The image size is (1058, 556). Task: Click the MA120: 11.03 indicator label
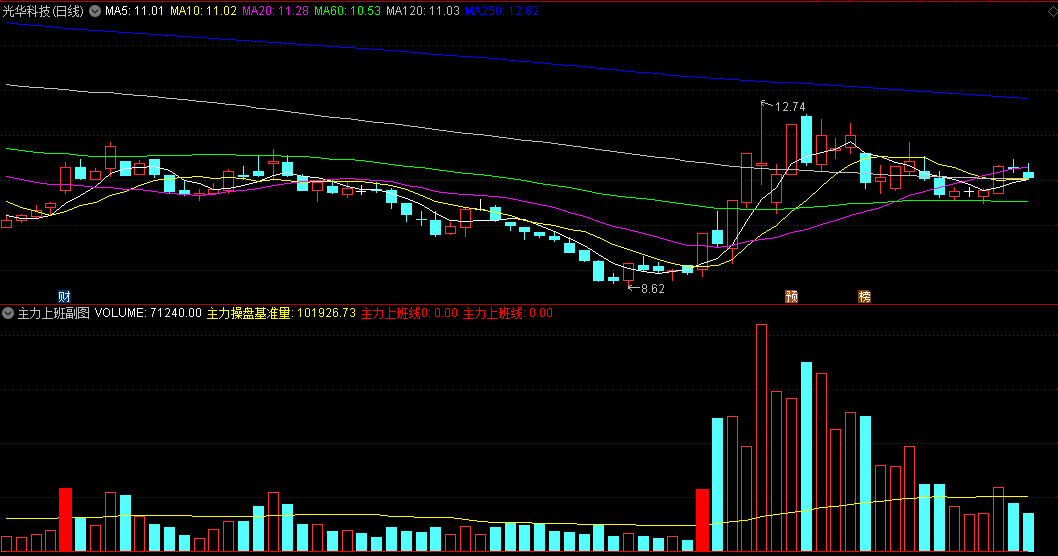pyautogui.click(x=423, y=11)
